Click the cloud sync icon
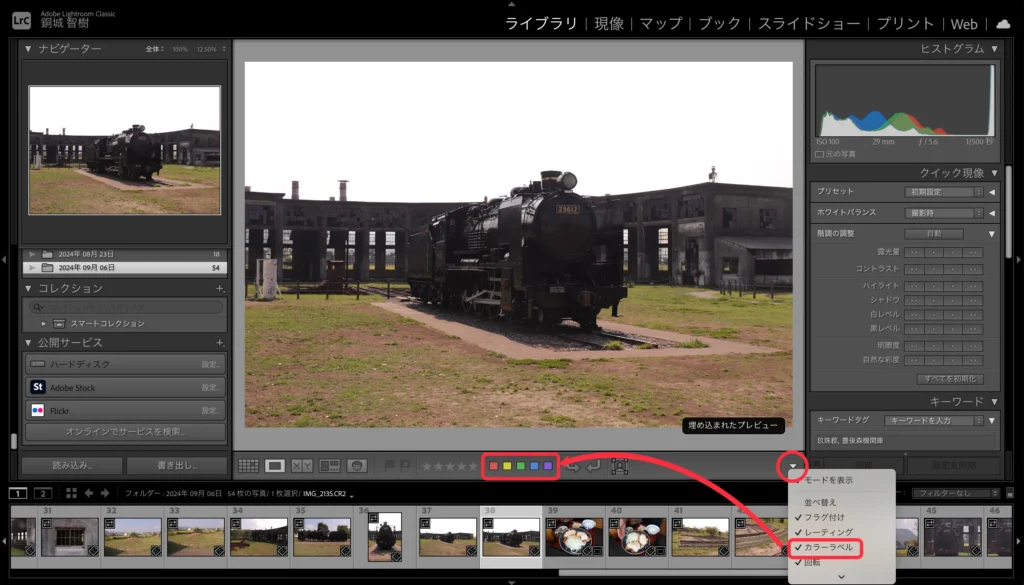The height and width of the screenshot is (585, 1024). pyautogui.click(x=1003, y=24)
